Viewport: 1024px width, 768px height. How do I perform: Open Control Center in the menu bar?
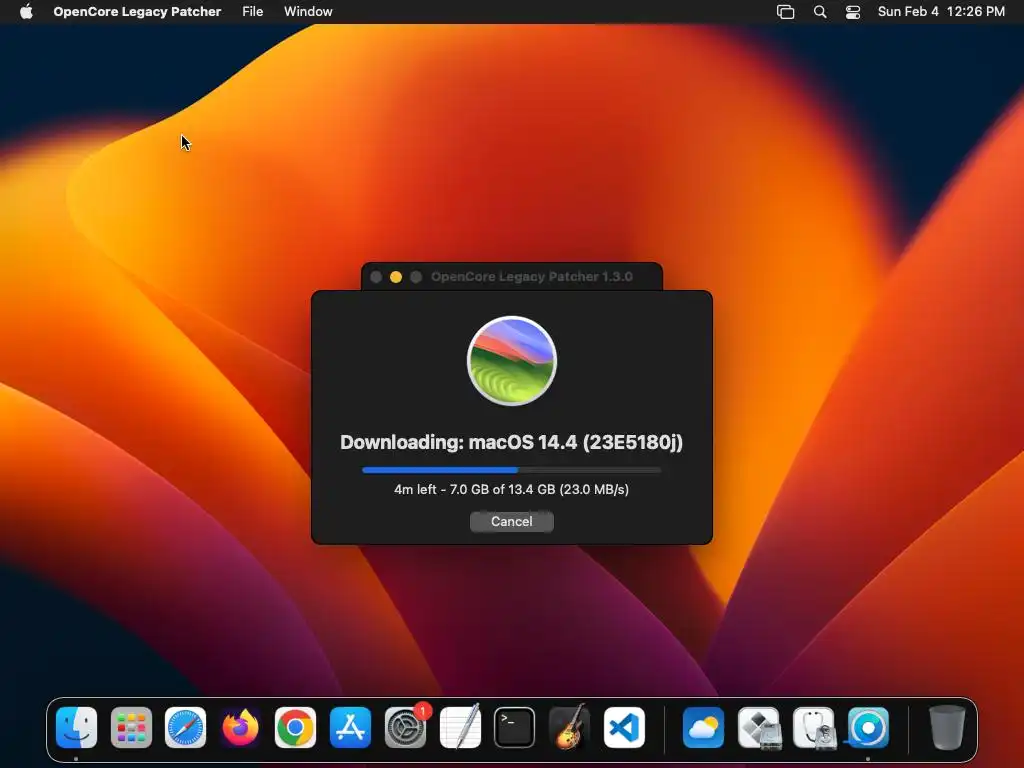pyautogui.click(x=853, y=12)
